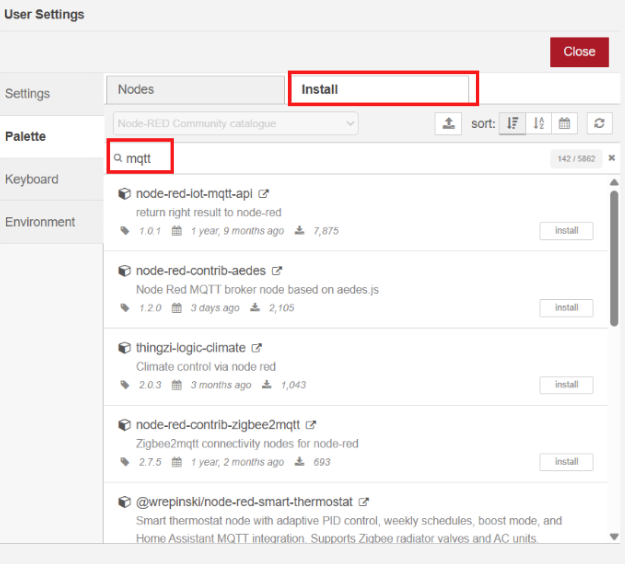Screen dimensions: 625x564
Task: Expand the Node-RED Community catalogue dropdown
Action: (x=235, y=123)
